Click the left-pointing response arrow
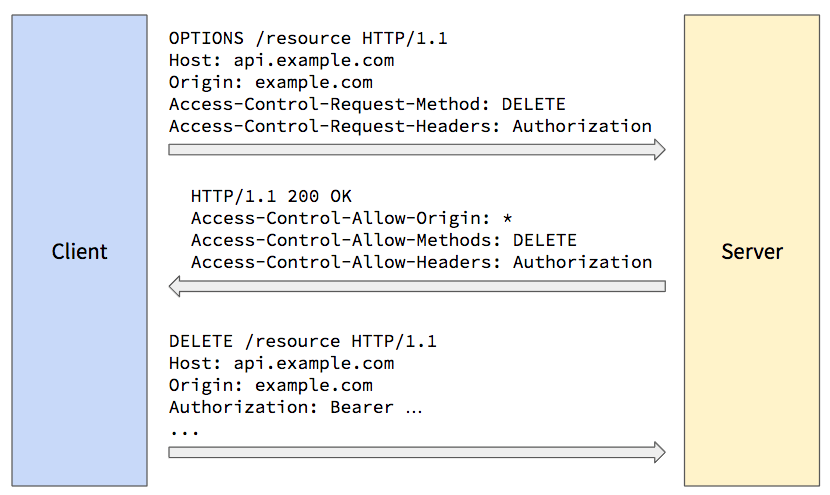This screenshot has height=495, width=830. pyautogui.click(x=417, y=286)
